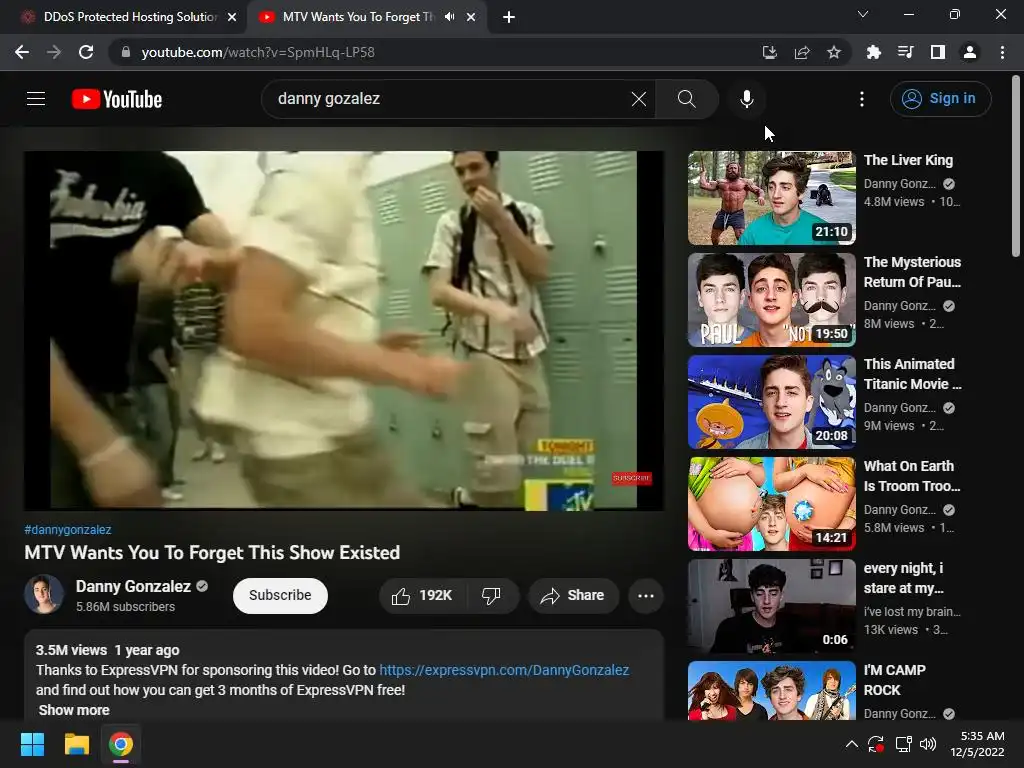Open This Animated Titanic Movie thumbnail
This screenshot has height=768, width=1024.
(771, 402)
